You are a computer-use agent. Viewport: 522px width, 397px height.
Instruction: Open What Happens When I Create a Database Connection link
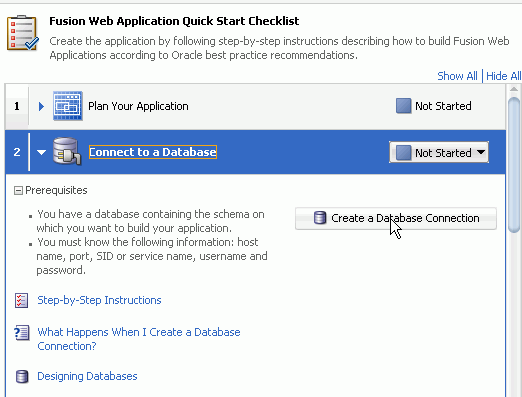tap(139, 339)
